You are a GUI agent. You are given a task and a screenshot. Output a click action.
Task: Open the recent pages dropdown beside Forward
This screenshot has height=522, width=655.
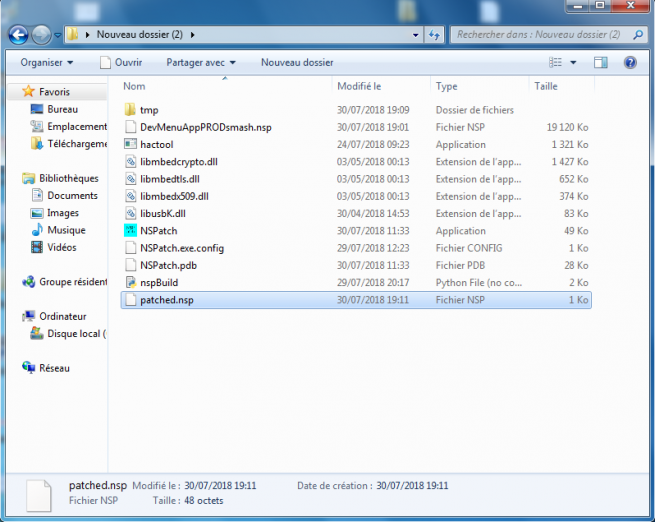pos(58,35)
